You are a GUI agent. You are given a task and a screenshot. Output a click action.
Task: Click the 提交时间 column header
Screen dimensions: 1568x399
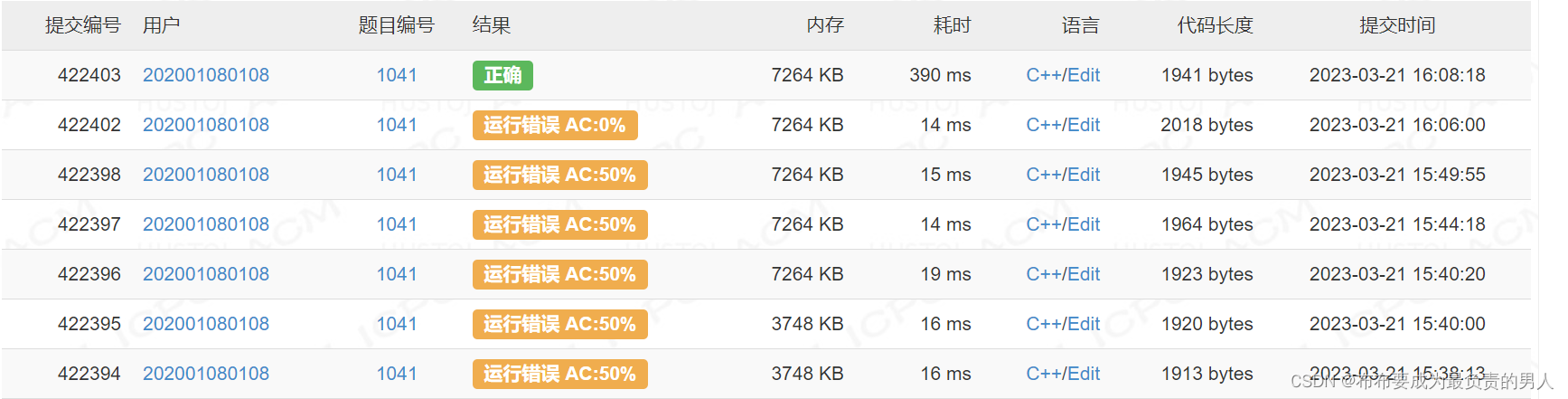click(1397, 25)
